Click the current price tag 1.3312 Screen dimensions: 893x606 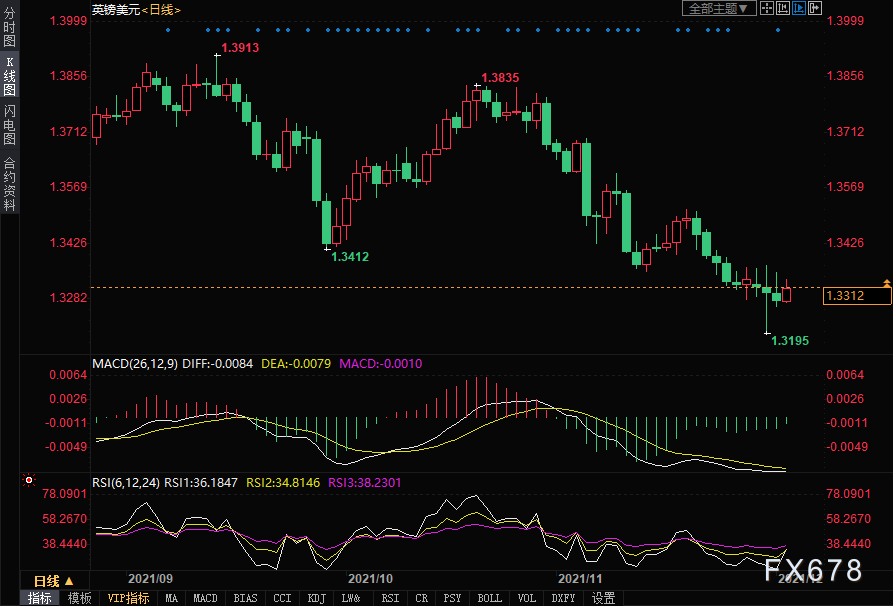857,296
